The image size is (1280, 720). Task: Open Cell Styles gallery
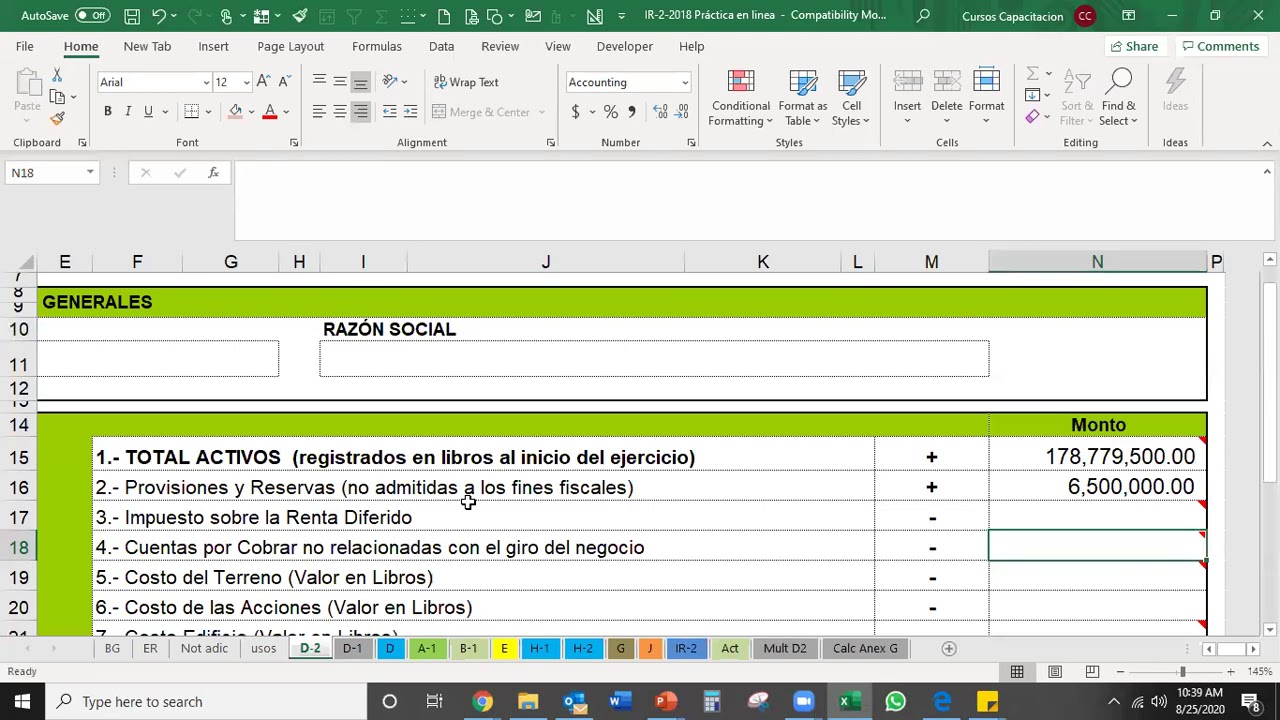(x=852, y=98)
